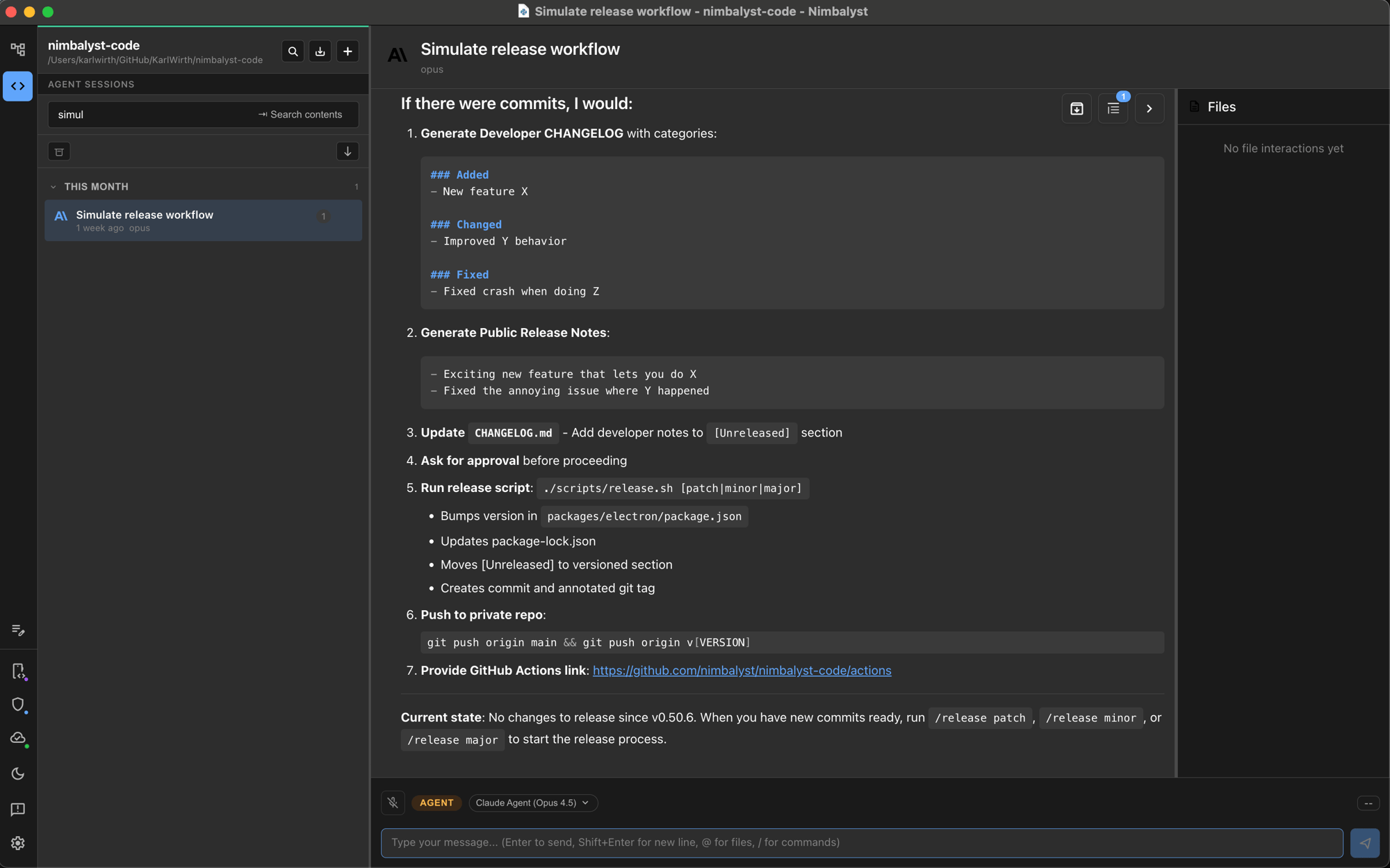This screenshot has height=868, width=1390.
Task: Click the import sessions download icon
Action: pos(320,51)
